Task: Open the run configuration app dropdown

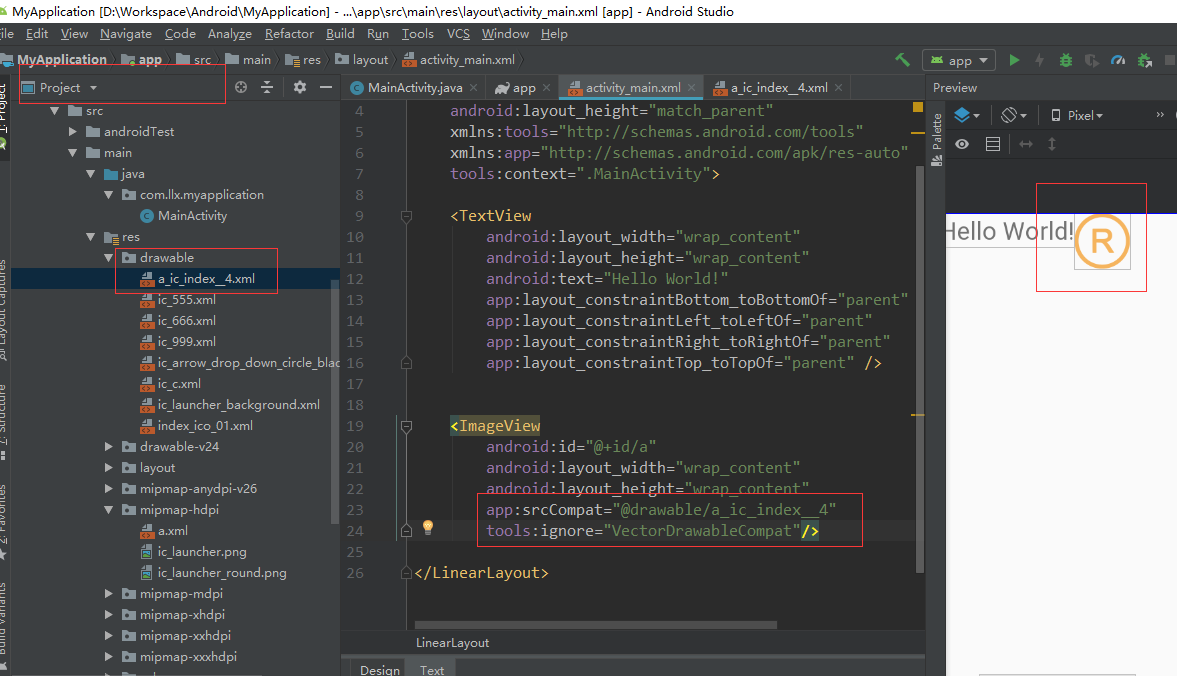Action: 959,60
